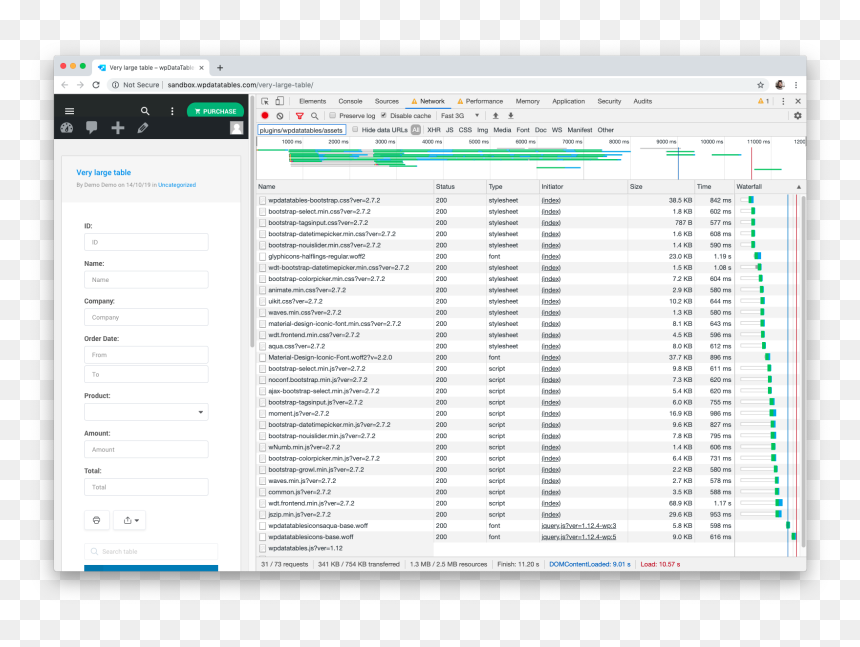Bookmark this page with the star icon
The height and width of the screenshot is (647, 860).
(x=760, y=85)
